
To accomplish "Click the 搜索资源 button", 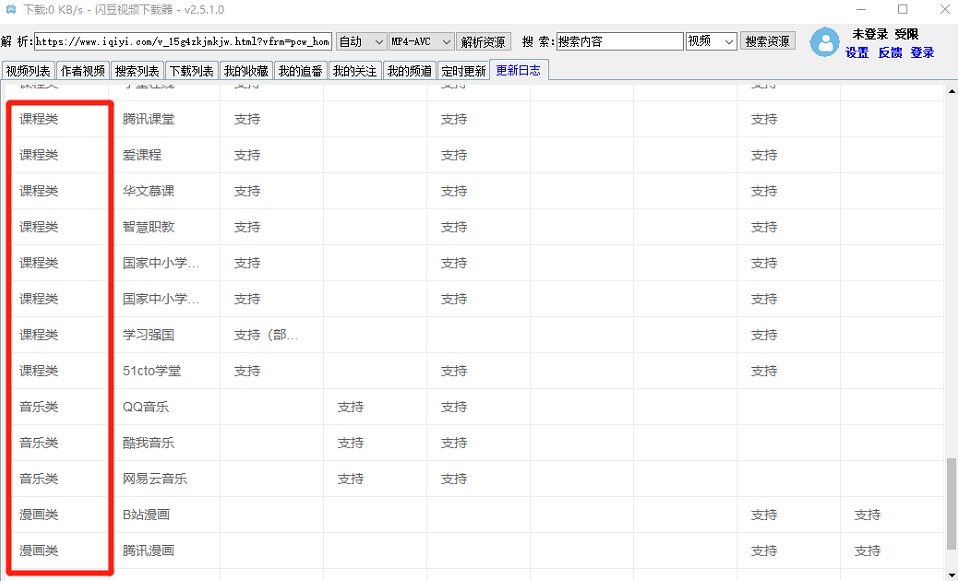I will tap(767, 42).
